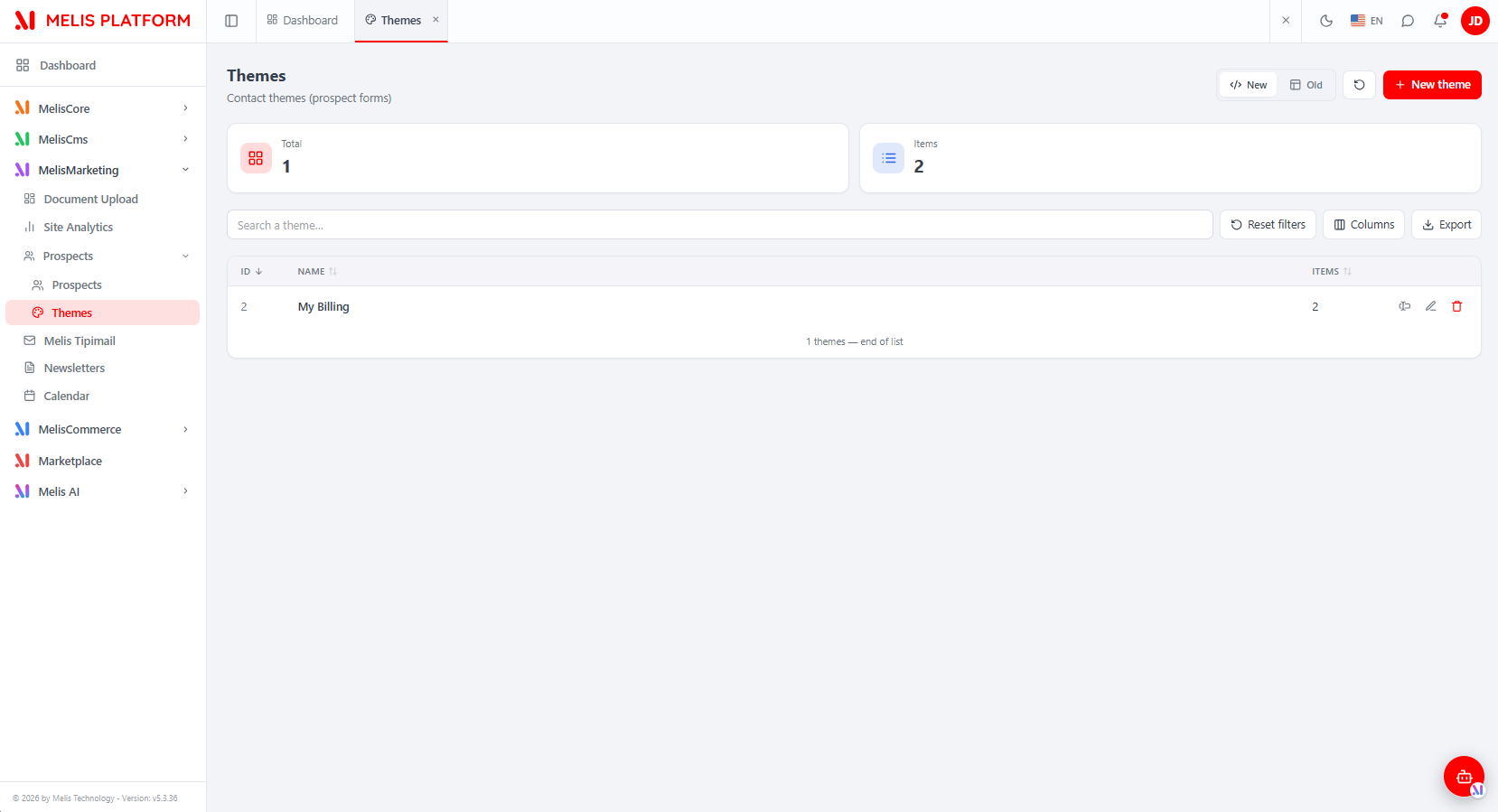Sort by the NAME column
This screenshot has width=1498, height=812.
317,272
